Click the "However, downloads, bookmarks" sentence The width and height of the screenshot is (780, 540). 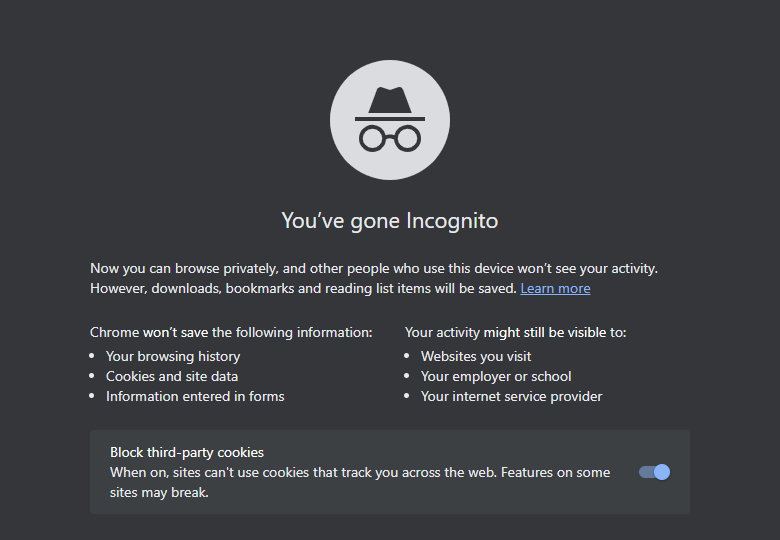pos(303,288)
